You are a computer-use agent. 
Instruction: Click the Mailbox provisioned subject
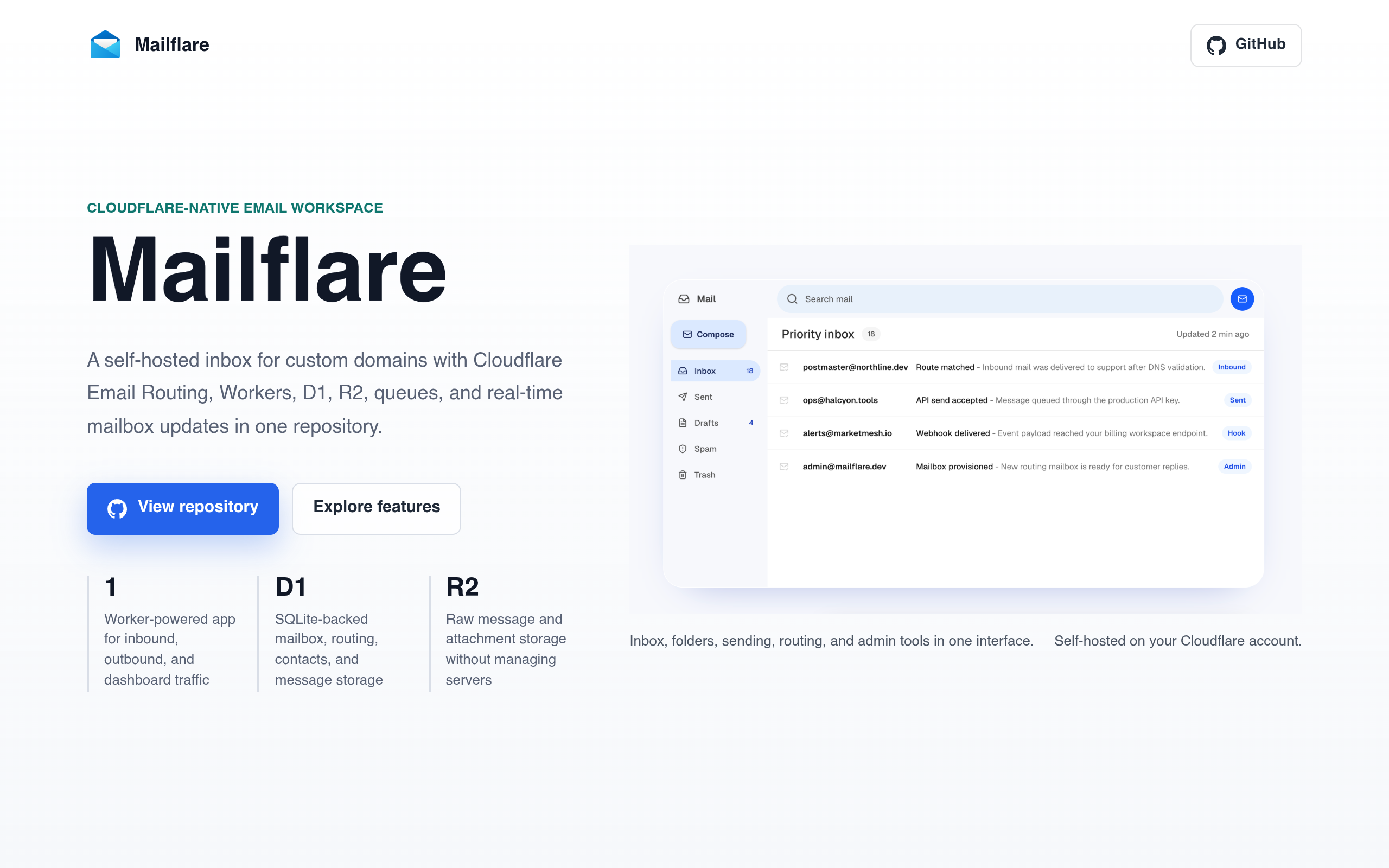954,467
